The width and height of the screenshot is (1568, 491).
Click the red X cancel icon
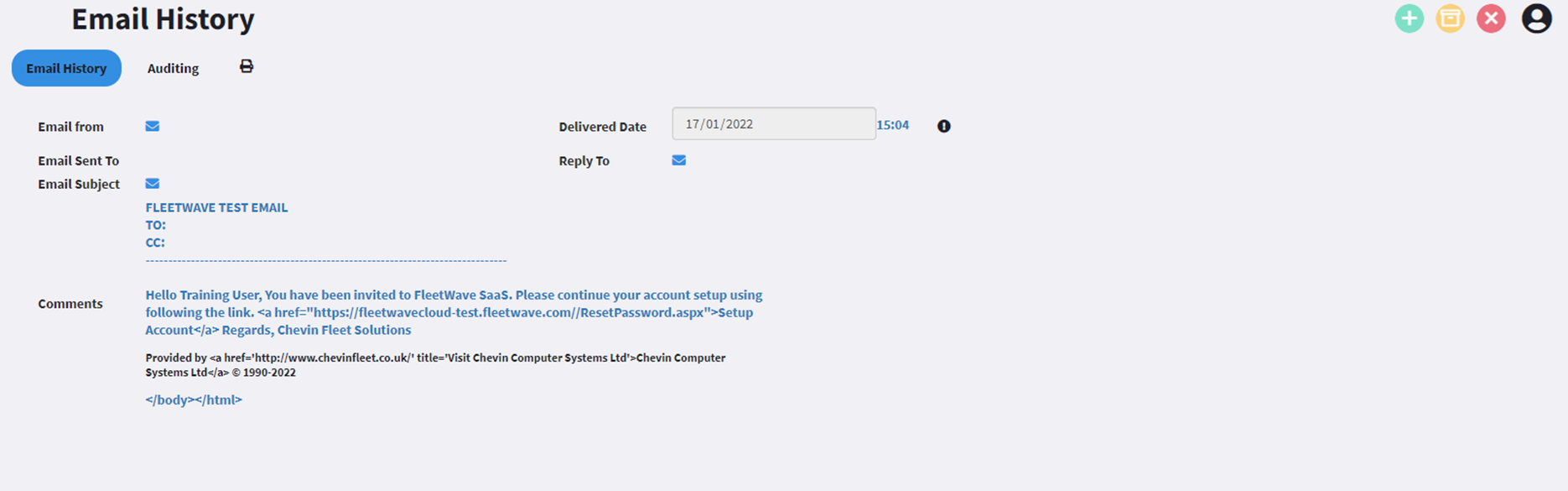pos(1491,18)
